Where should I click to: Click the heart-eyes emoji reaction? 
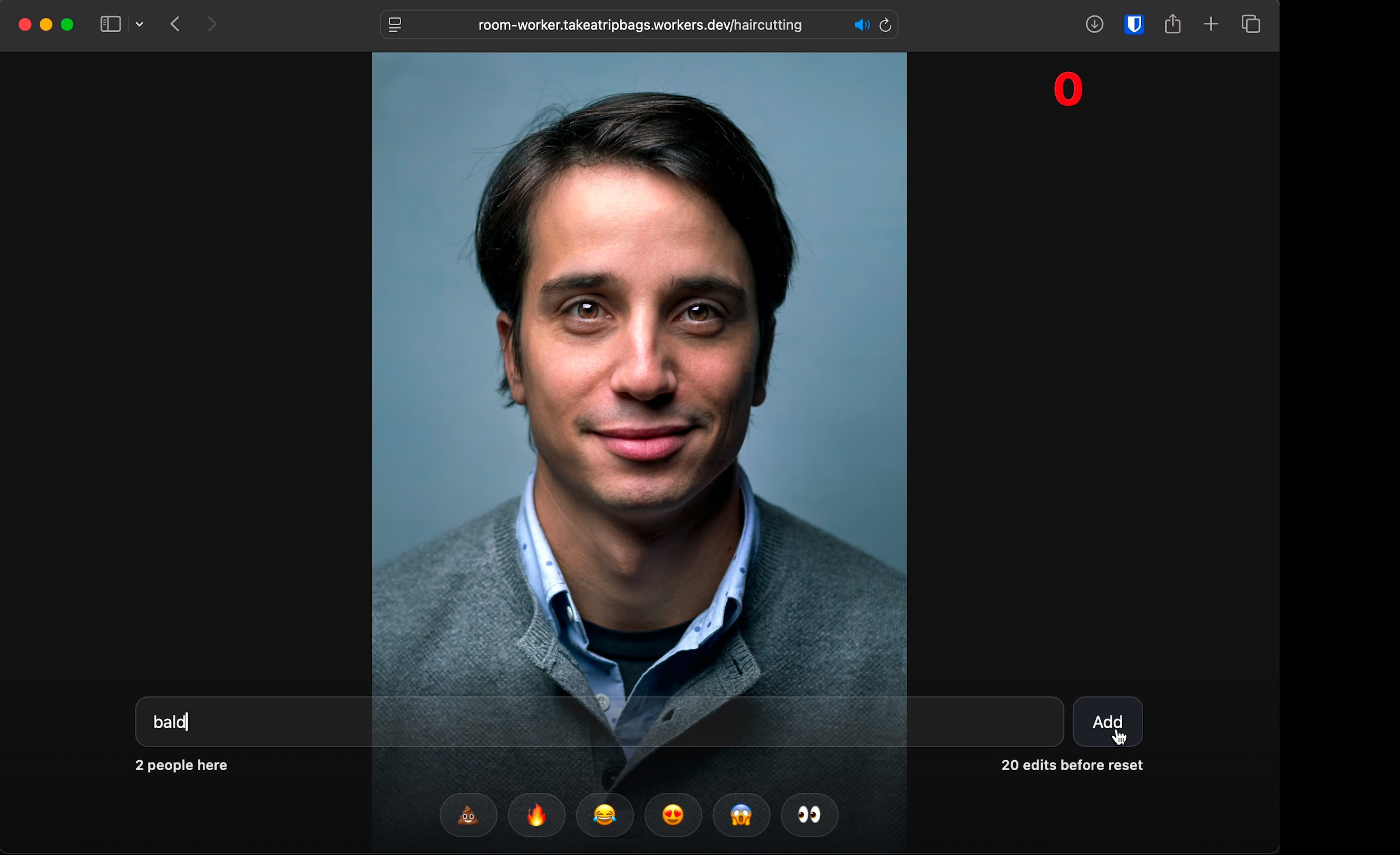pos(673,815)
